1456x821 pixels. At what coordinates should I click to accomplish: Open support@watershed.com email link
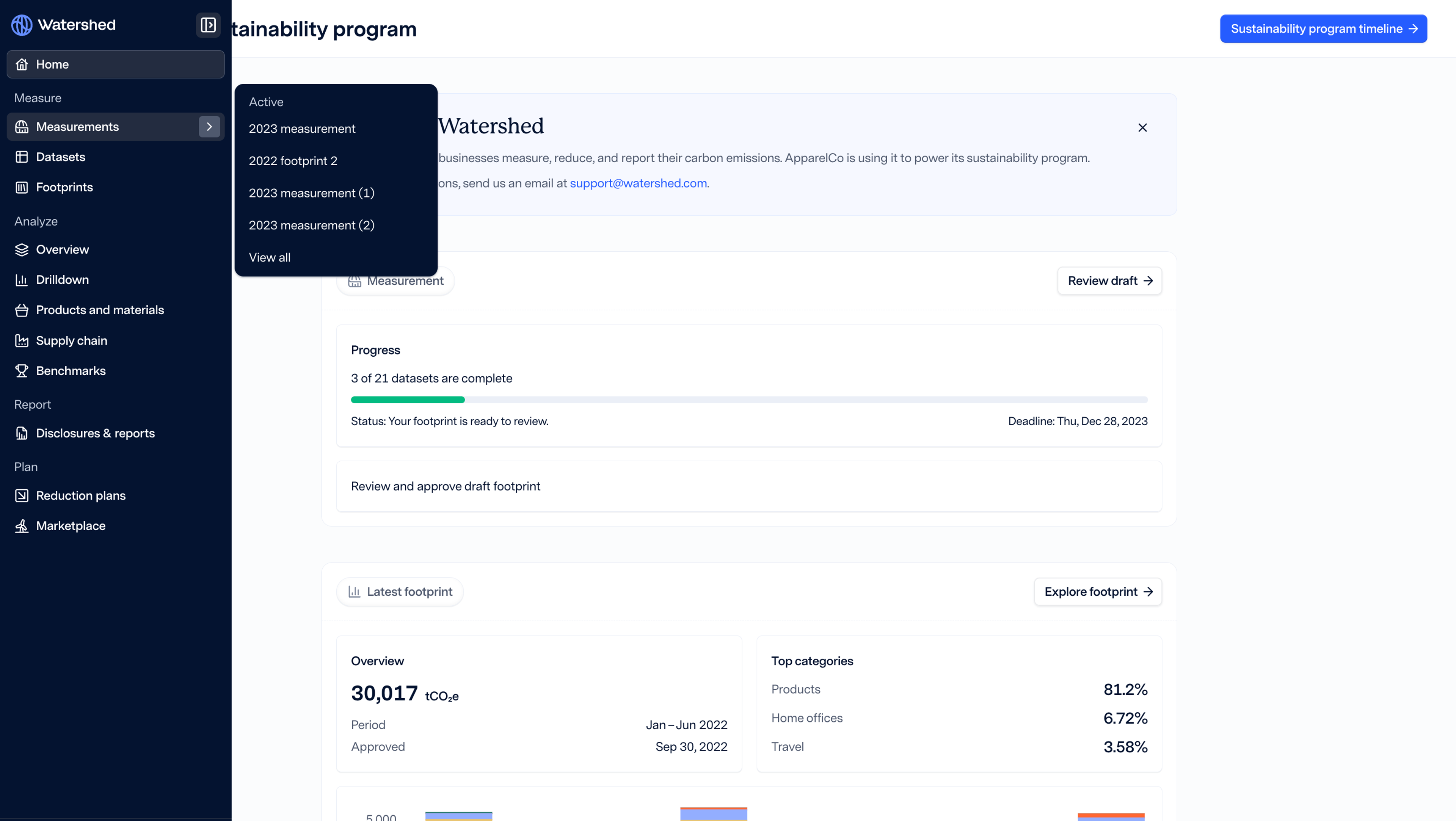(638, 183)
